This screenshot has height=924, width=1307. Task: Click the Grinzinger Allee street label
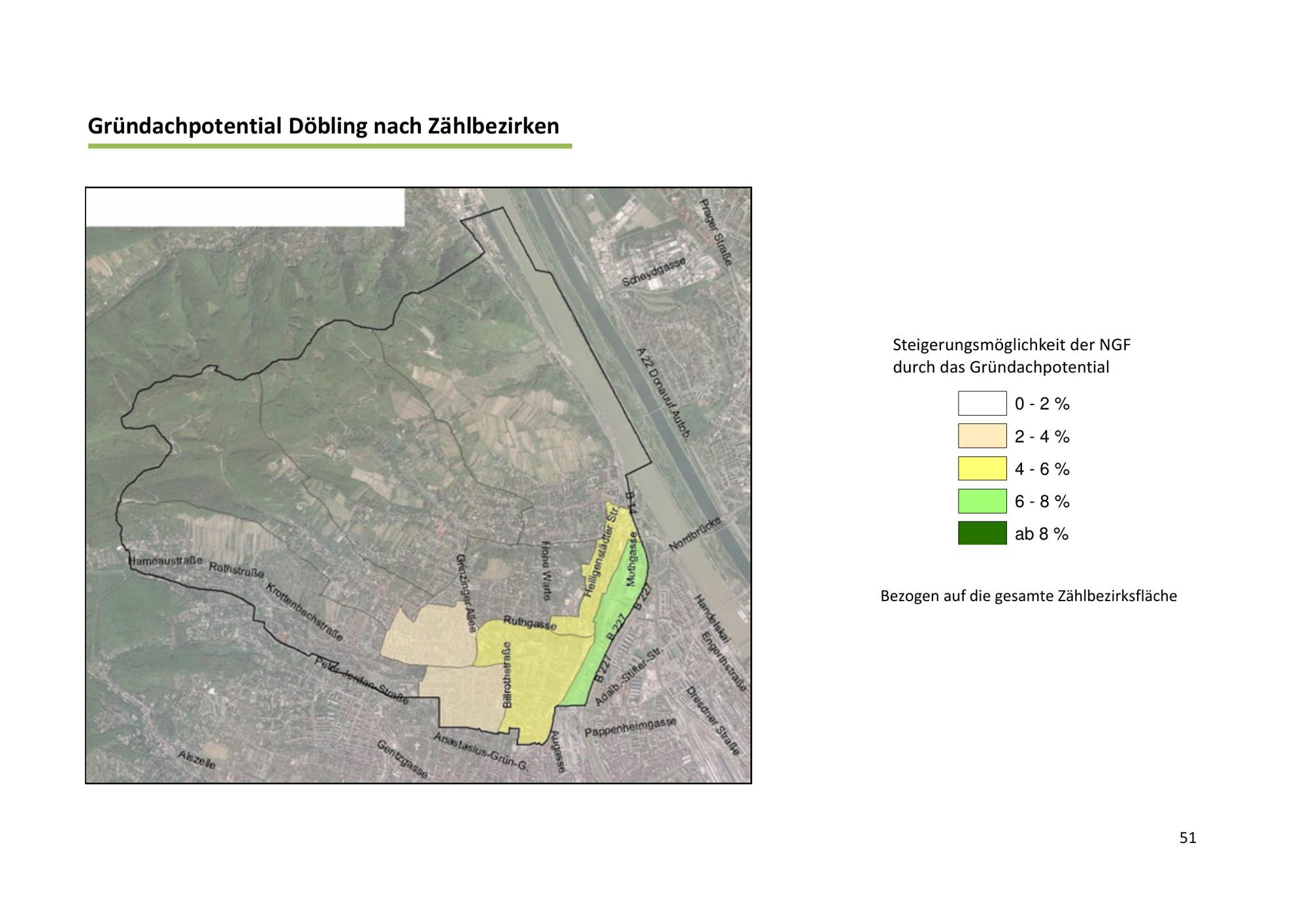click(x=465, y=593)
